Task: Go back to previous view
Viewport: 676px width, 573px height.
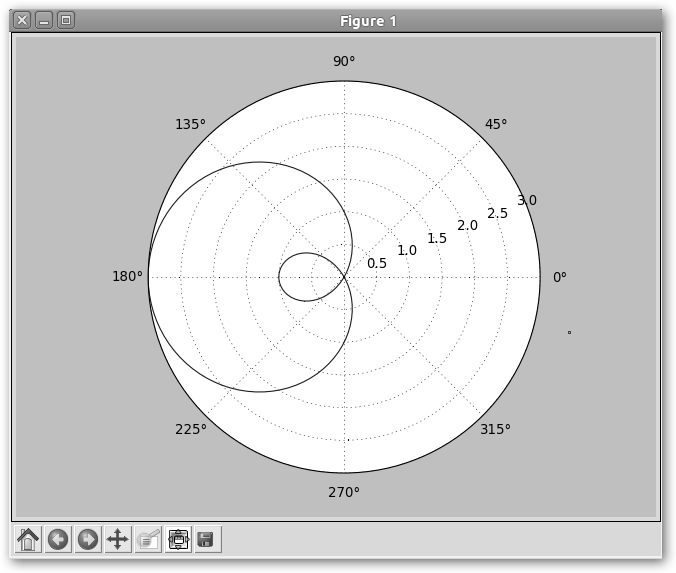Action: [58, 539]
